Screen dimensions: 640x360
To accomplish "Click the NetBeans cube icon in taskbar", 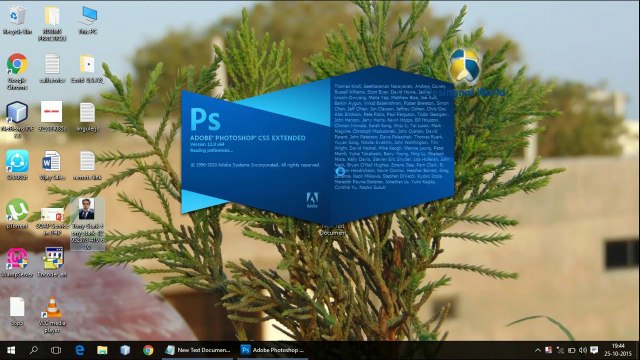I will (125, 350).
